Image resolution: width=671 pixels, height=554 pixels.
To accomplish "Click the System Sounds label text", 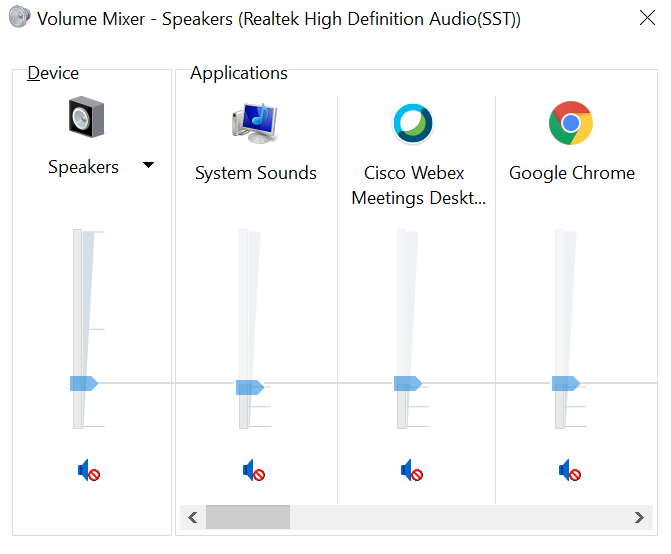I will (255, 173).
